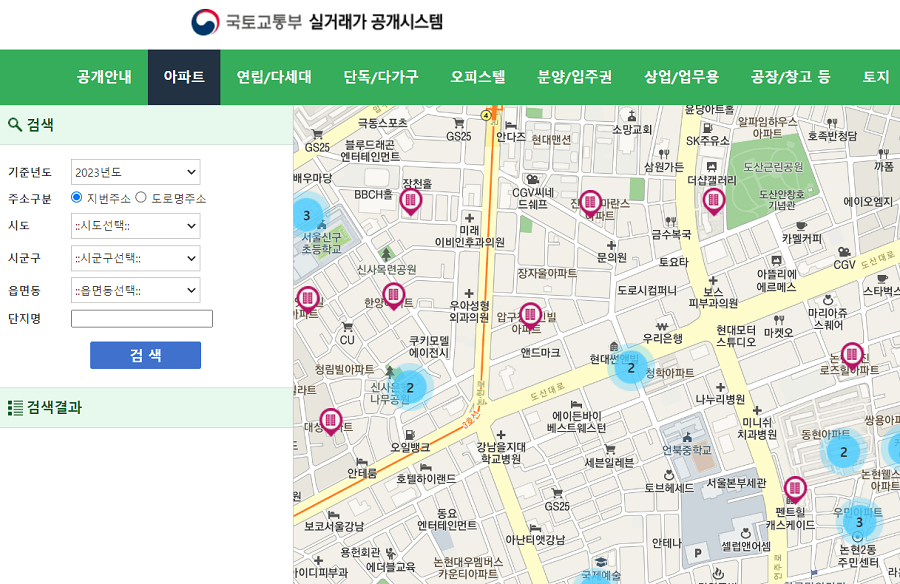
Task: Open the 기준년도 dropdown showing 2023년도
Action: point(135,171)
